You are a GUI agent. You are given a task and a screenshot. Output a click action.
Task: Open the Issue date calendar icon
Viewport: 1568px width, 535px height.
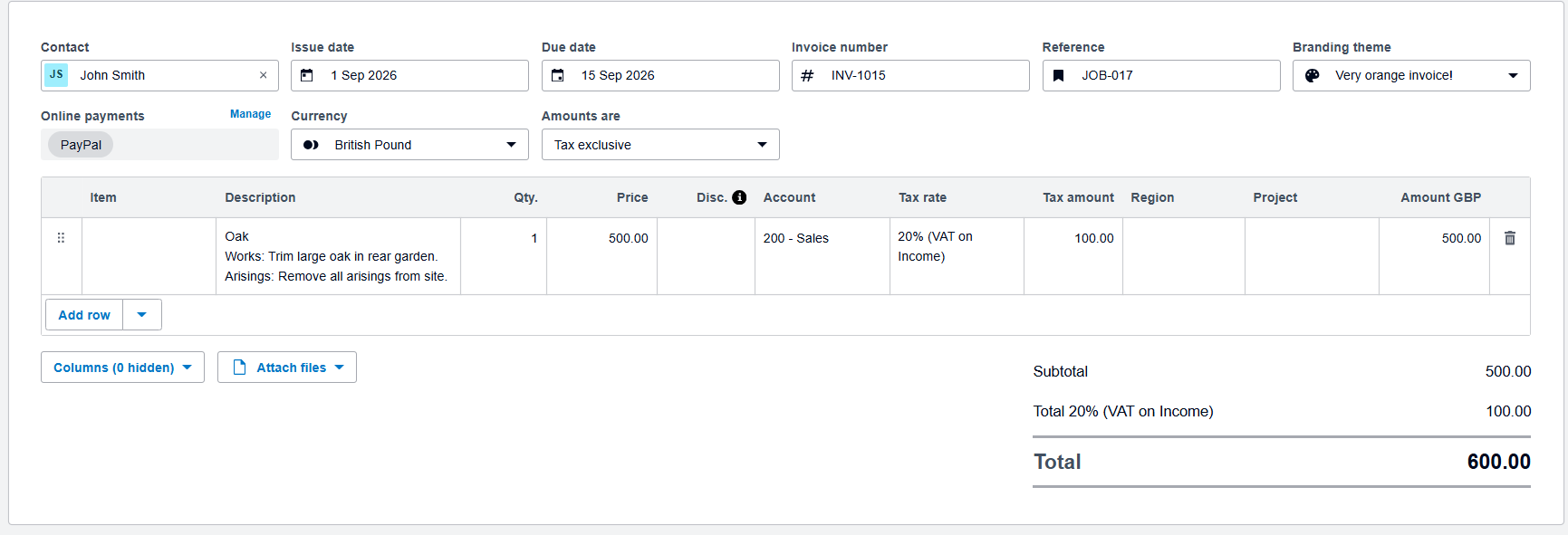(x=307, y=75)
